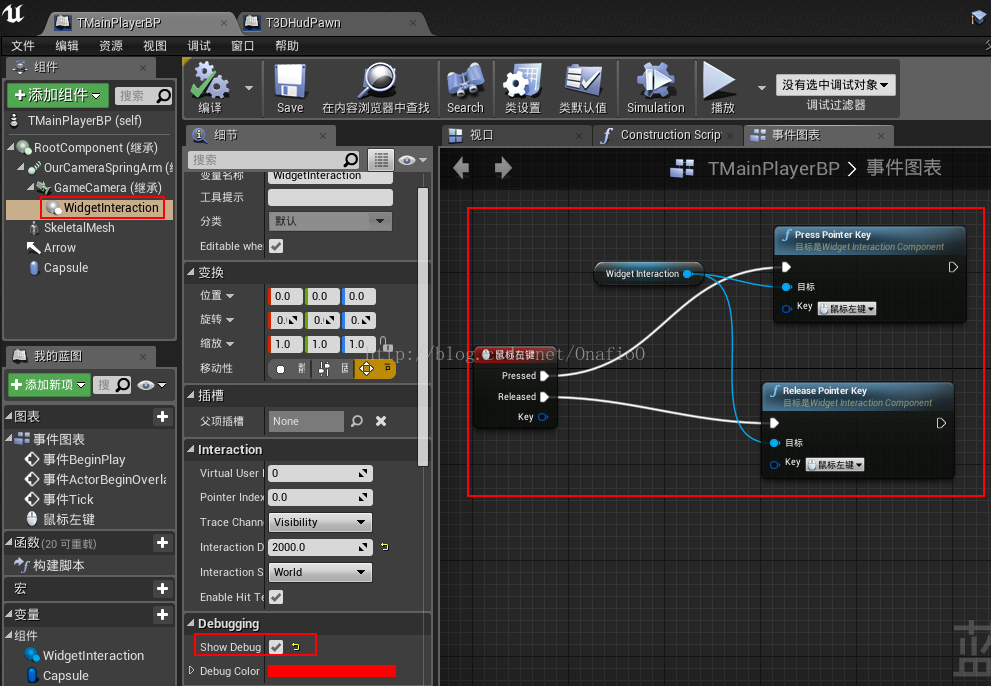Screen dimensions: 991x686
Task: Expand Debug Color property
Action: point(192,670)
